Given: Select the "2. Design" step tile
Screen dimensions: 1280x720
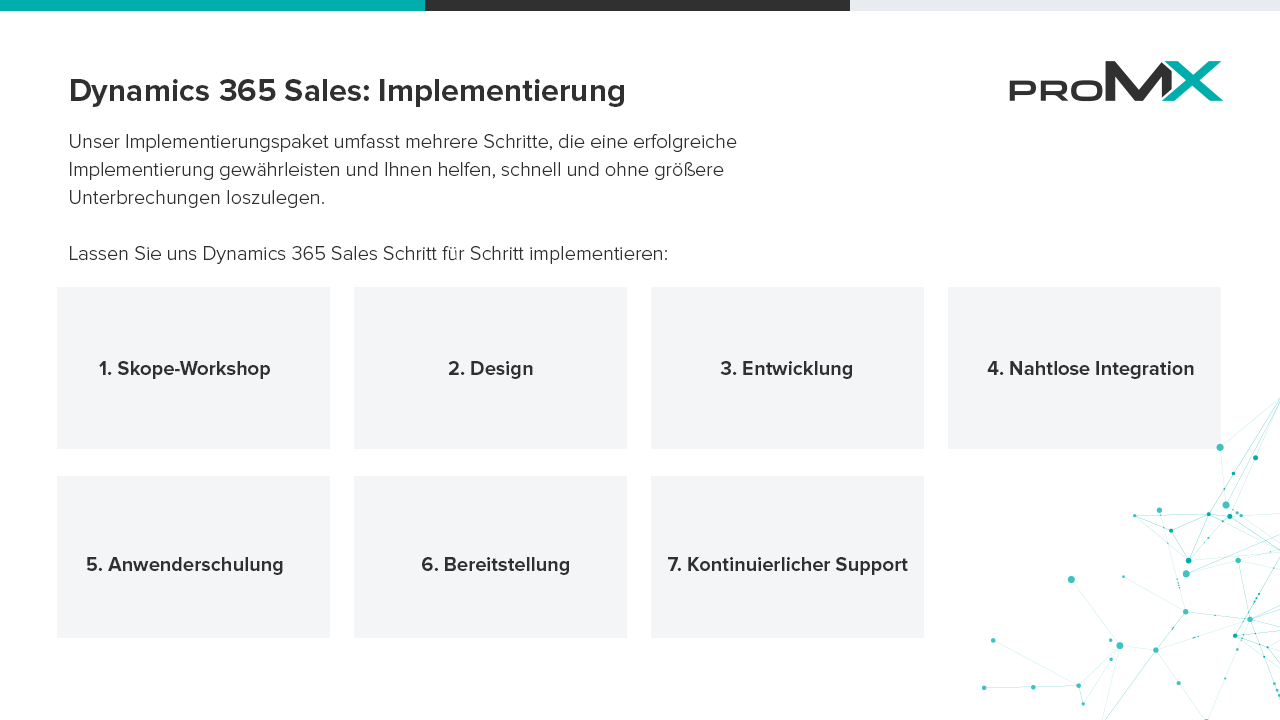Looking at the screenshot, I should point(490,368).
